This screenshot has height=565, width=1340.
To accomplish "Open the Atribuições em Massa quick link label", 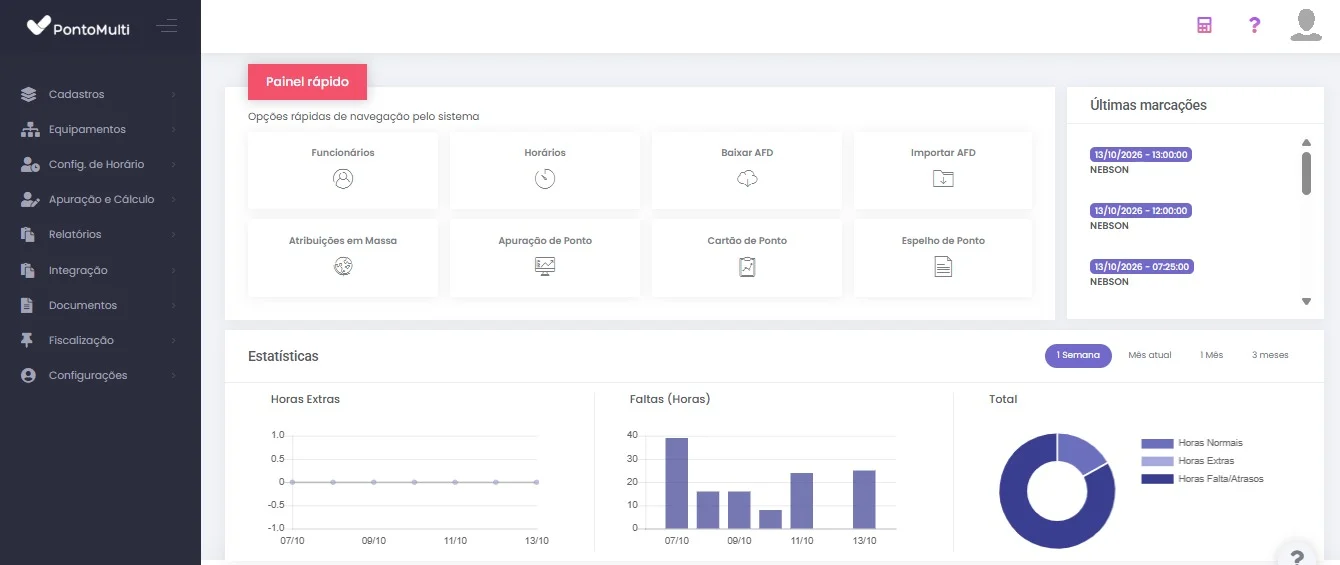I will [x=343, y=241].
